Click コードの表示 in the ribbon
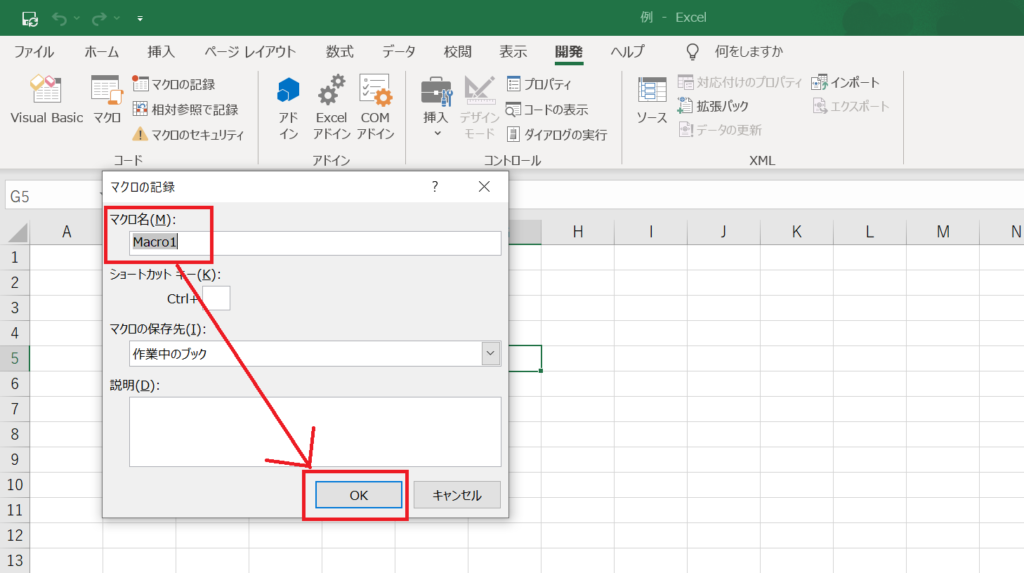Image resolution: width=1024 pixels, height=573 pixels. tap(547, 109)
